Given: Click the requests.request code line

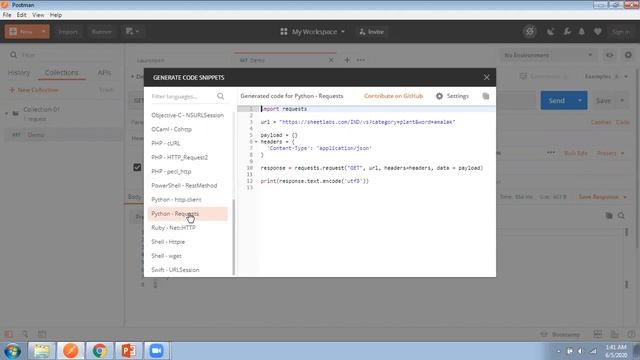Looking at the screenshot, I should pos(372,168).
